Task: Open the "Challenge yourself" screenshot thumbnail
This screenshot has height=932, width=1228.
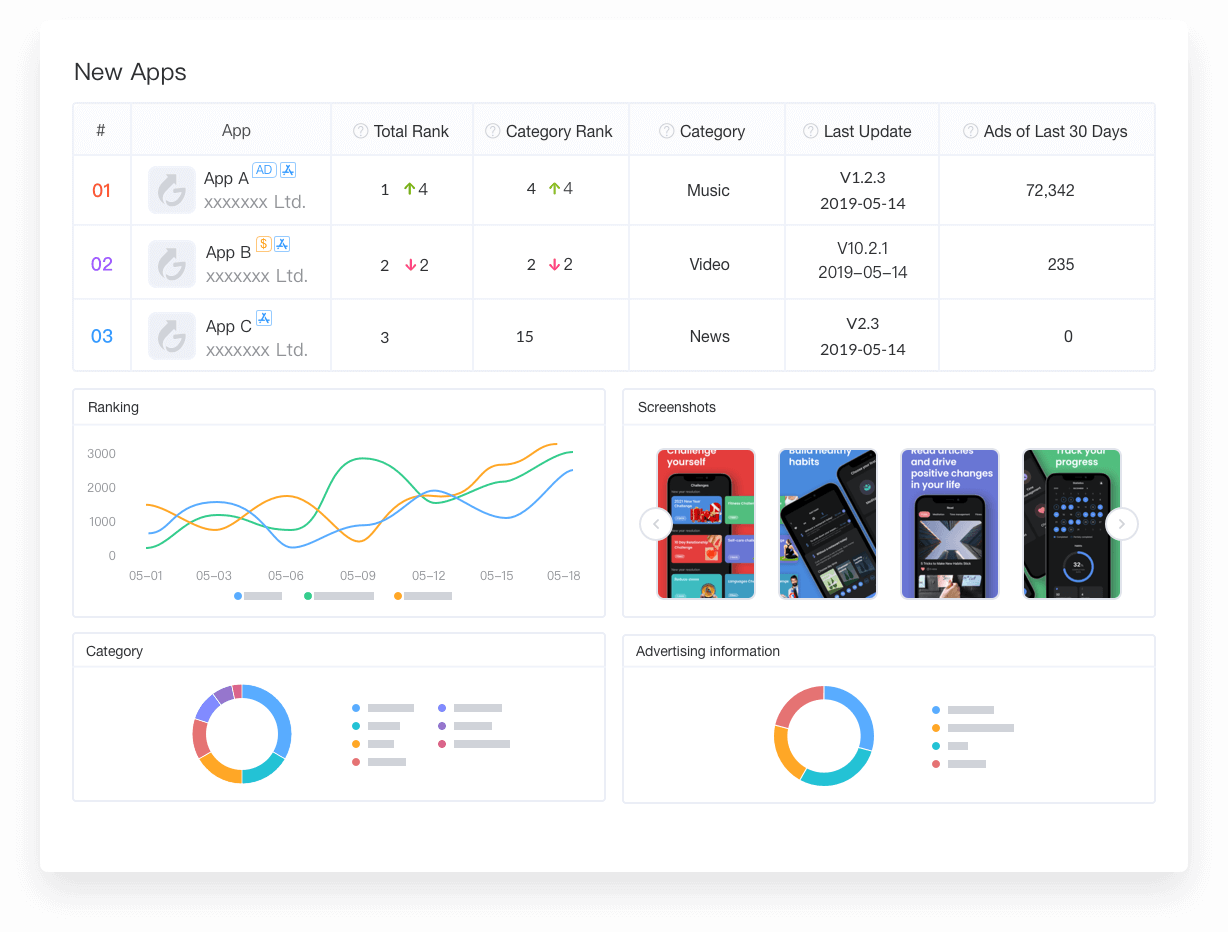Action: (x=705, y=523)
